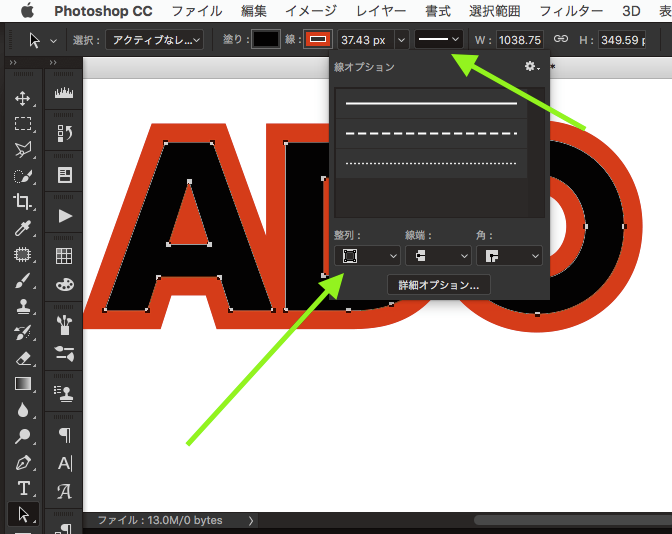Select the Move tool
The width and height of the screenshot is (672, 534).
pyautogui.click(x=23, y=98)
